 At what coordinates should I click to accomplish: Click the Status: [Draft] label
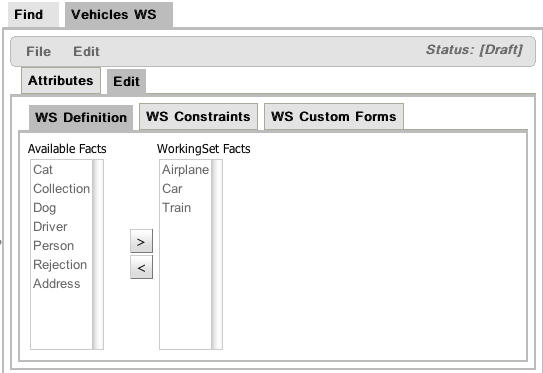[x=474, y=50]
